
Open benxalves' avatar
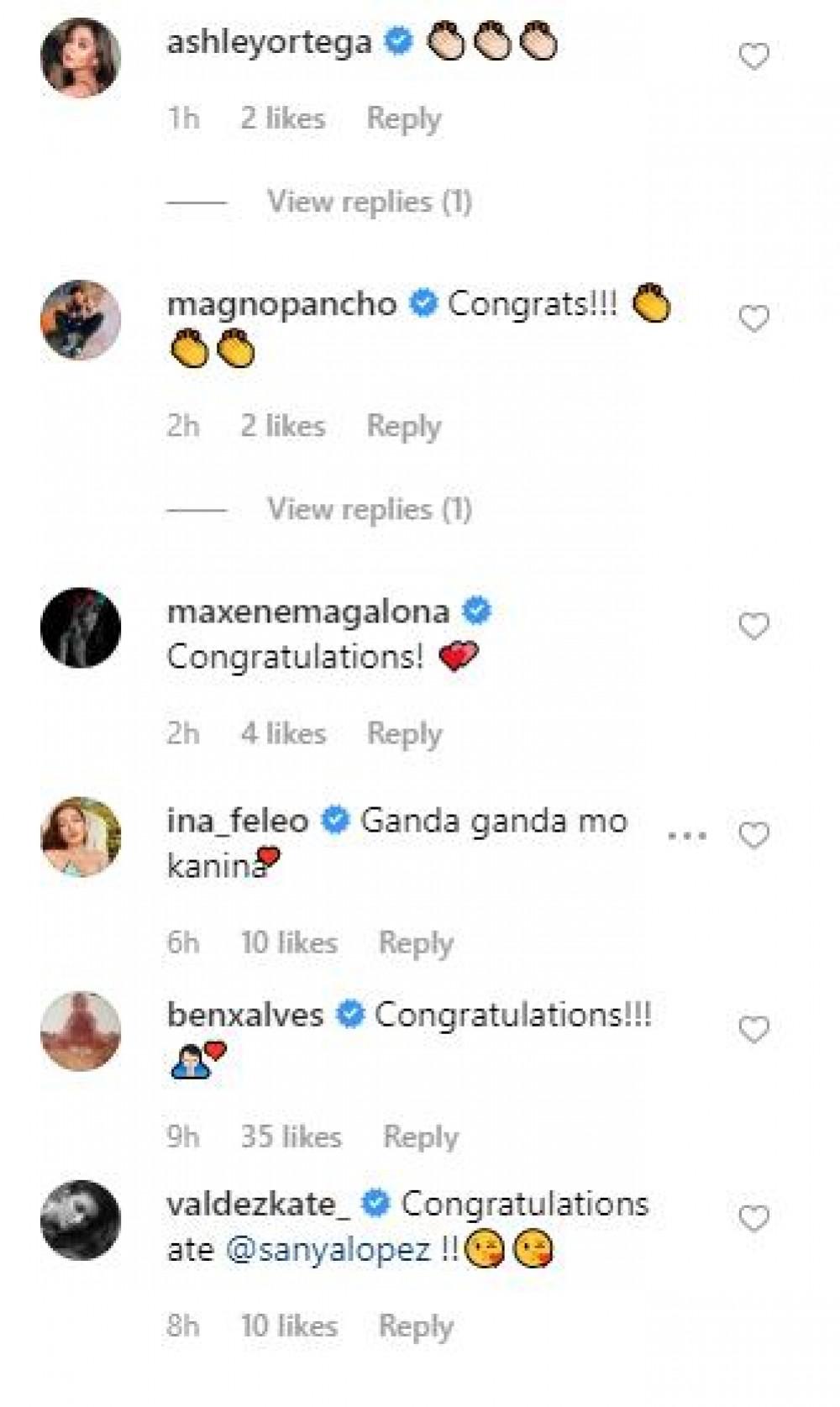[81, 1031]
